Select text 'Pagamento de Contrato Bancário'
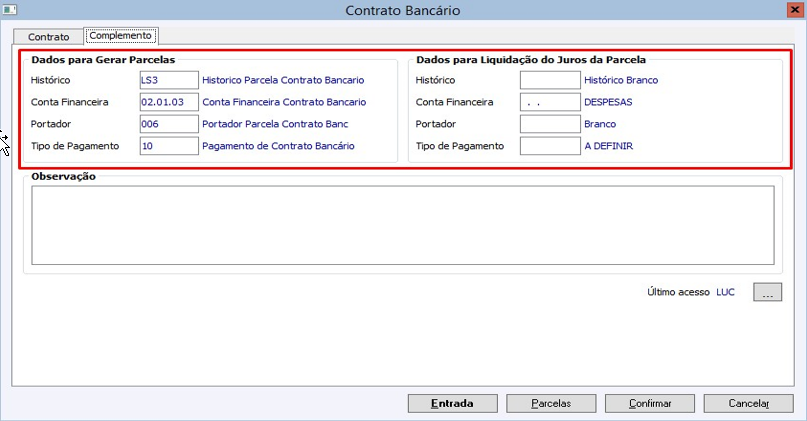The image size is (807, 421). tap(278, 146)
